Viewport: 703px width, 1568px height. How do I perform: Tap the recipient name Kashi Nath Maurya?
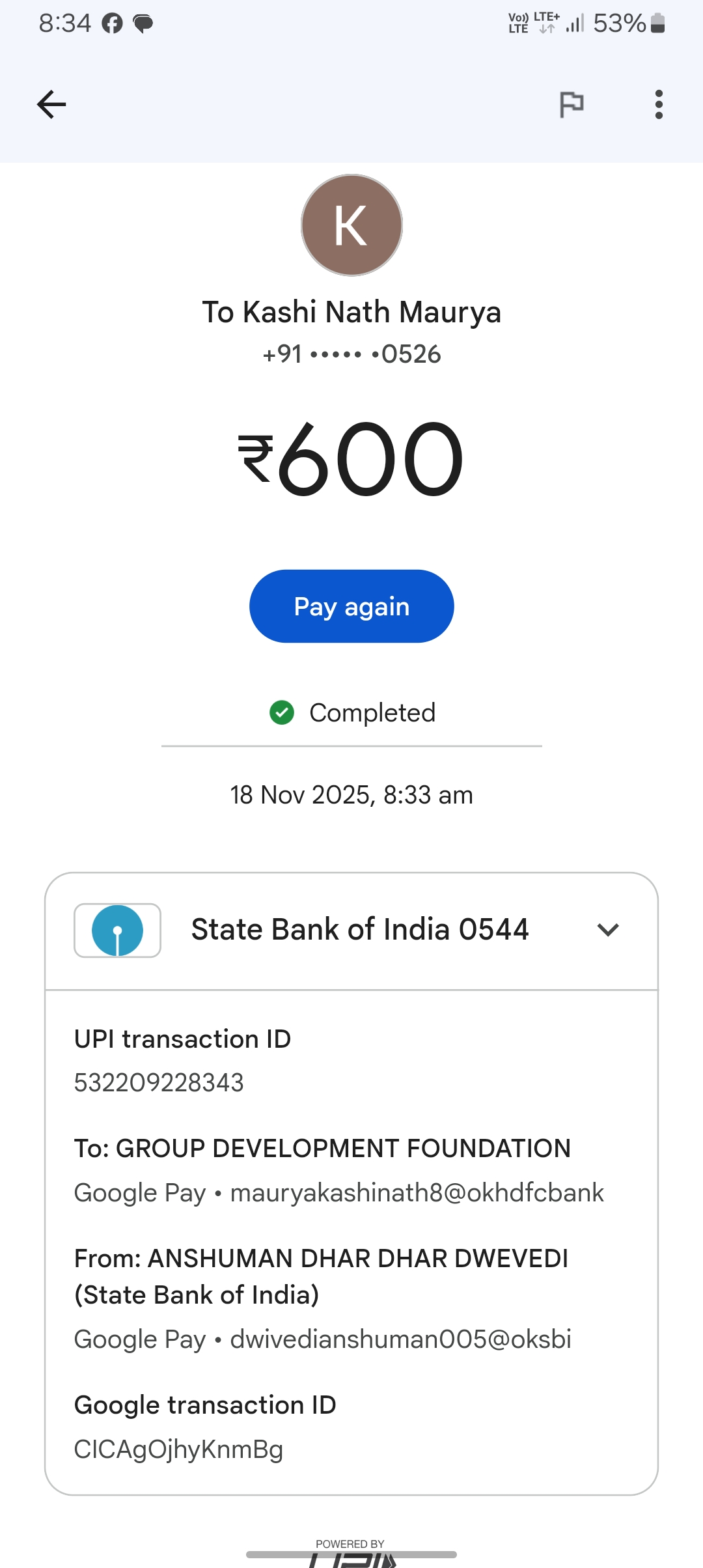point(351,312)
